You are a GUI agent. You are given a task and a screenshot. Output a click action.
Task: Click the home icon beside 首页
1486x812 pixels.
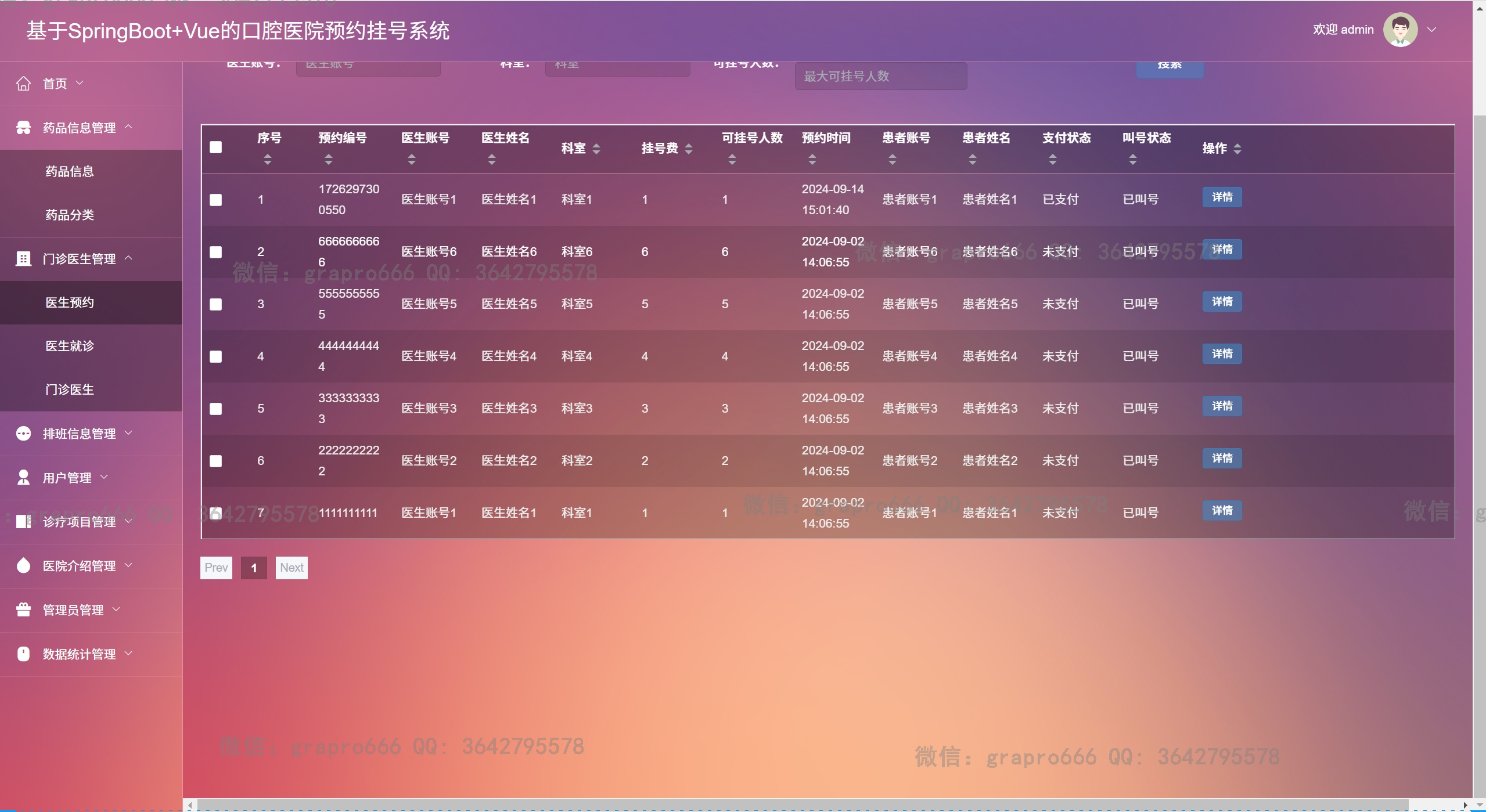(23, 84)
